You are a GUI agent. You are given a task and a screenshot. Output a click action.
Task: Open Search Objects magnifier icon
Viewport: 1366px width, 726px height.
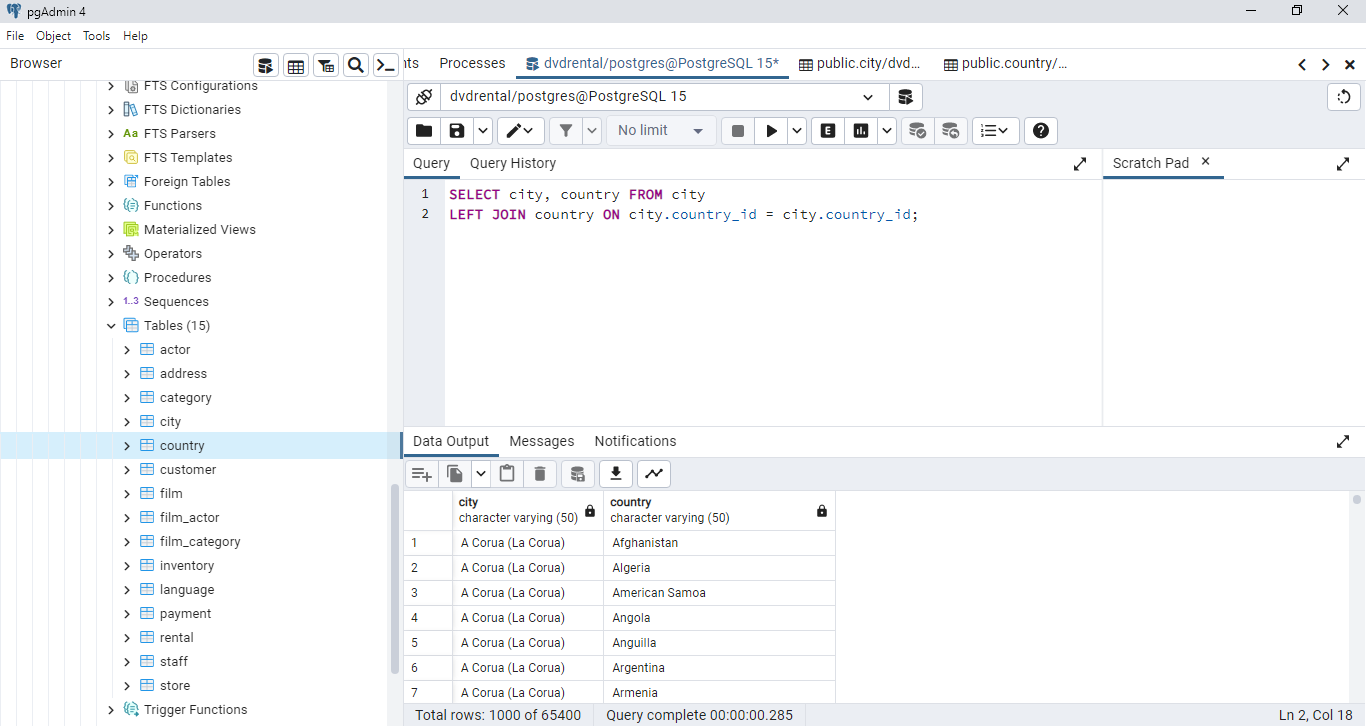pyautogui.click(x=356, y=66)
